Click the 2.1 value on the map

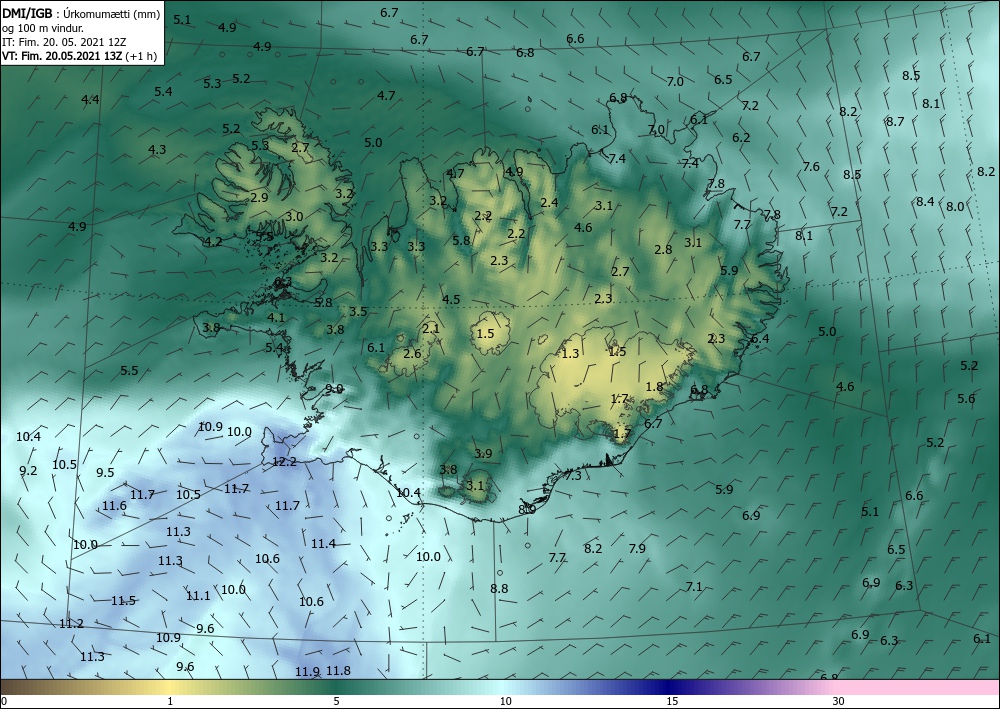pos(430,328)
